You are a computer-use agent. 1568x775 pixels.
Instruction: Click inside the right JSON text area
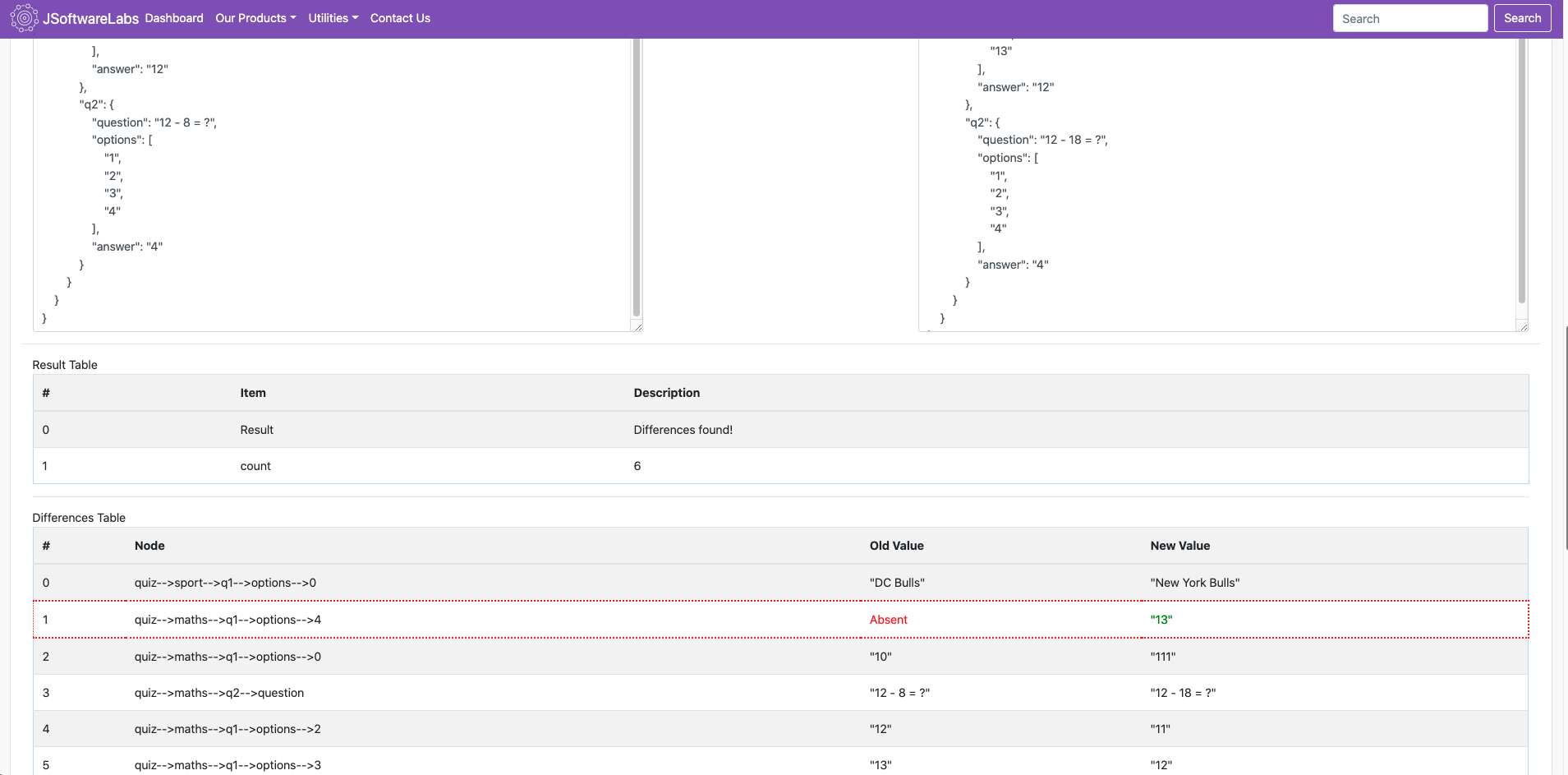click(x=1217, y=185)
